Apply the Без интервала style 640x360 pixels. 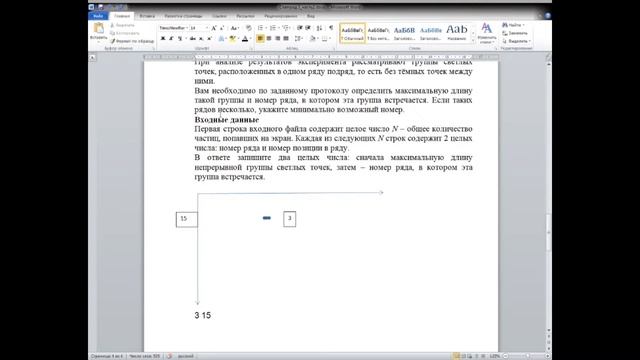378,33
